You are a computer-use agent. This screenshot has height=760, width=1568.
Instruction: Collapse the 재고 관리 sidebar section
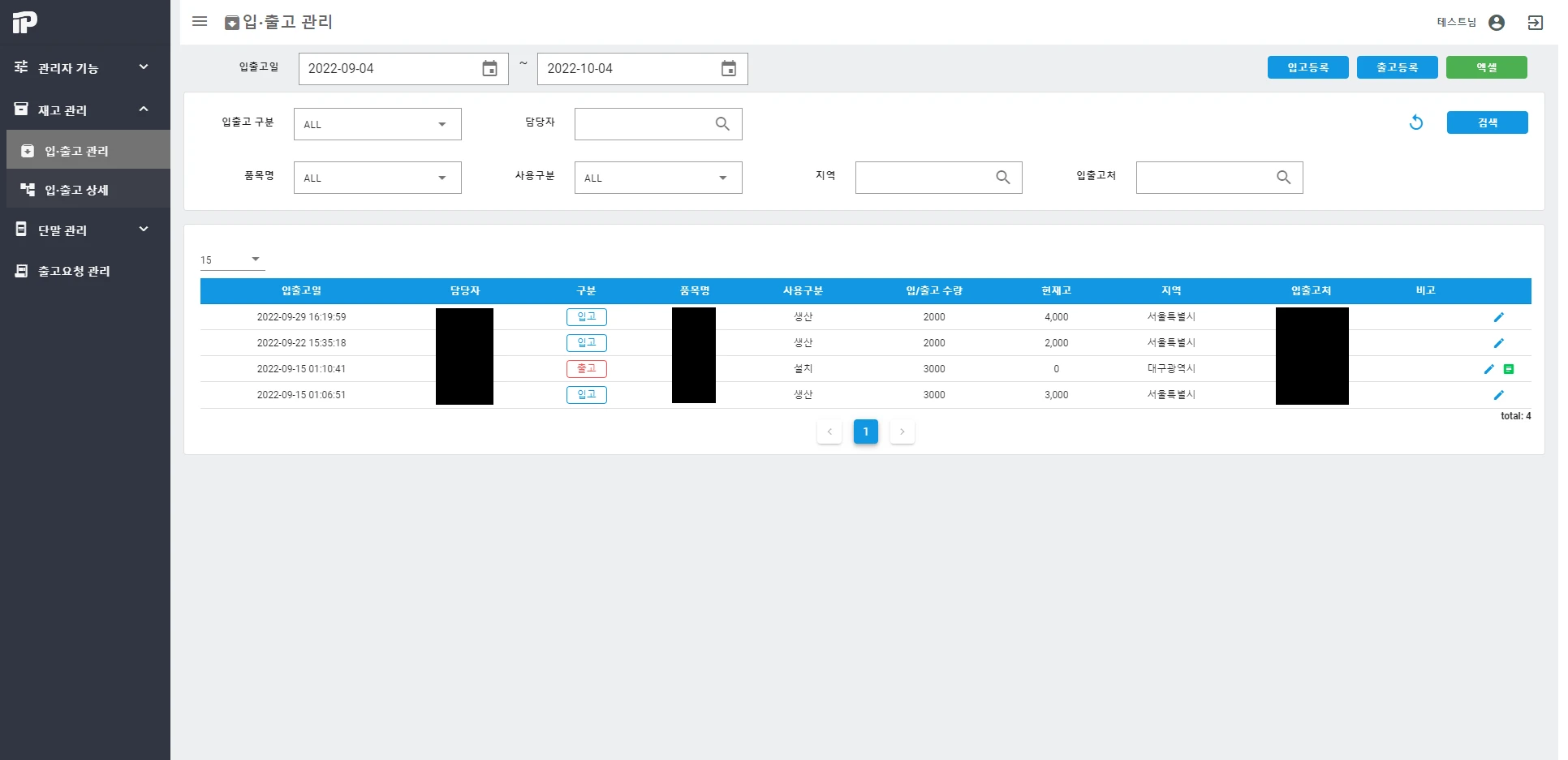point(84,109)
